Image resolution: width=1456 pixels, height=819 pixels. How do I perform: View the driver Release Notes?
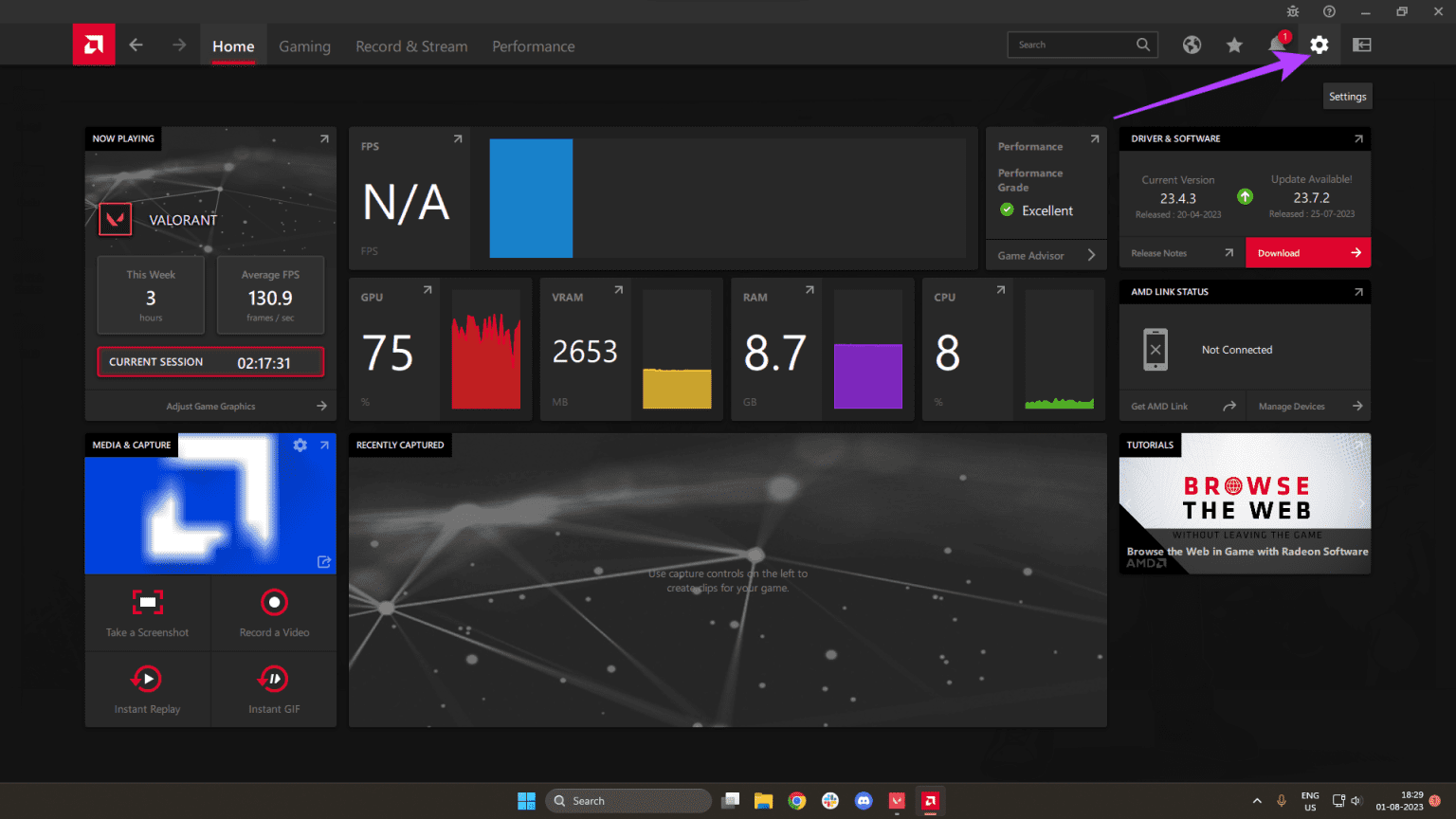point(1157,252)
